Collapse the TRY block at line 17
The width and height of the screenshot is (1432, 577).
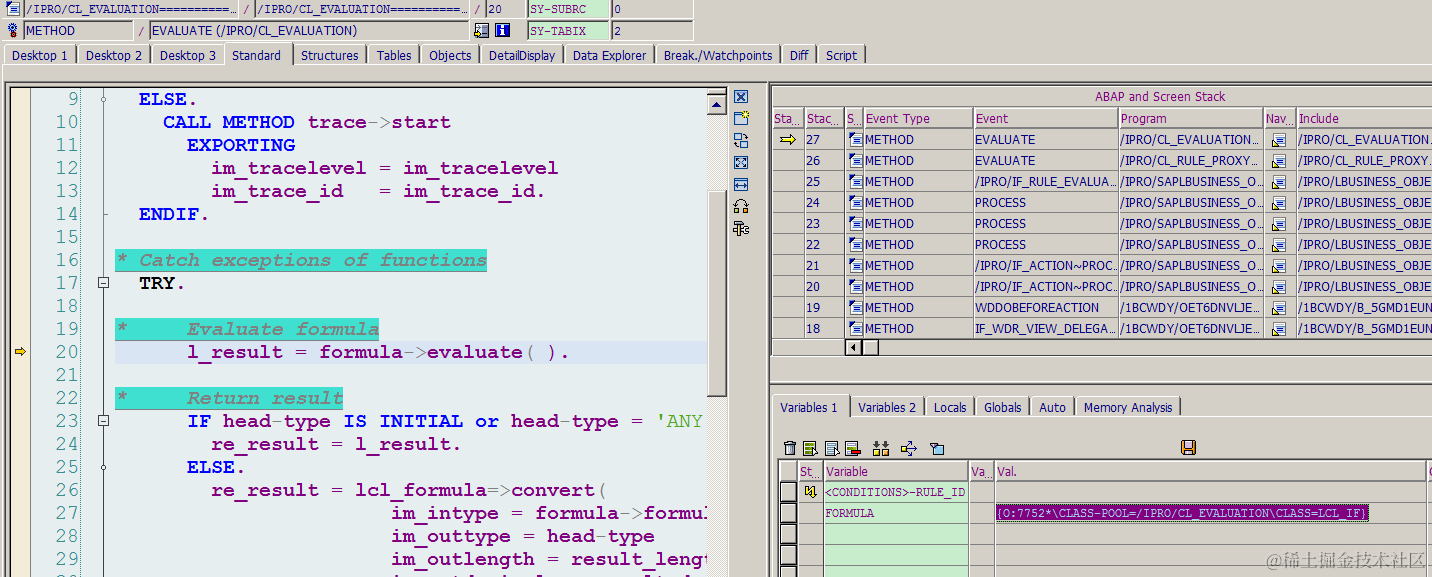[x=103, y=283]
